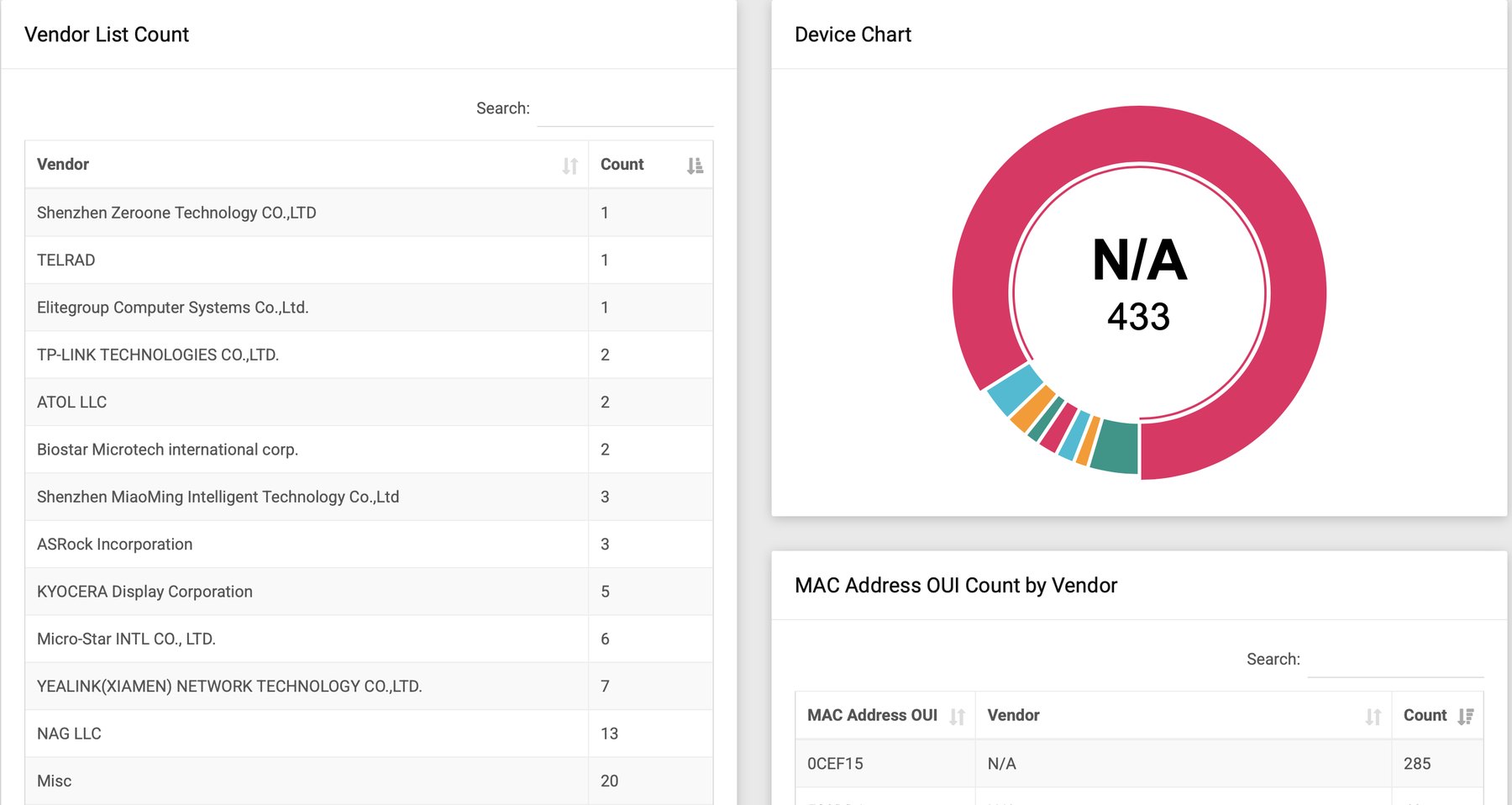Click MAC Address OUI Count by Vendor title
Image resolution: width=1512 pixels, height=805 pixels.
tap(956, 586)
